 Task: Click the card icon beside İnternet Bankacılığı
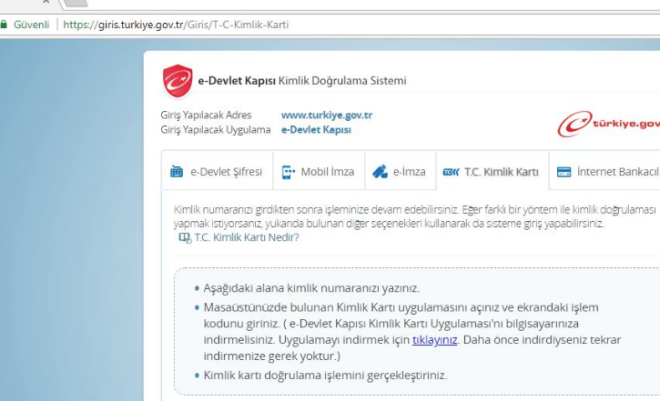(564, 172)
